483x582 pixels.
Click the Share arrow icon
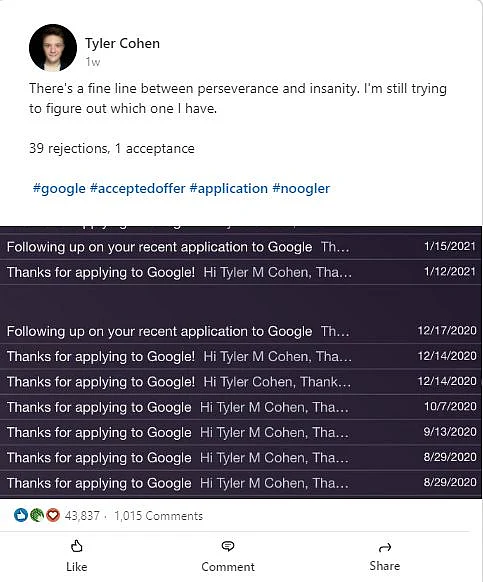pyautogui.click(x=385, y=547)
